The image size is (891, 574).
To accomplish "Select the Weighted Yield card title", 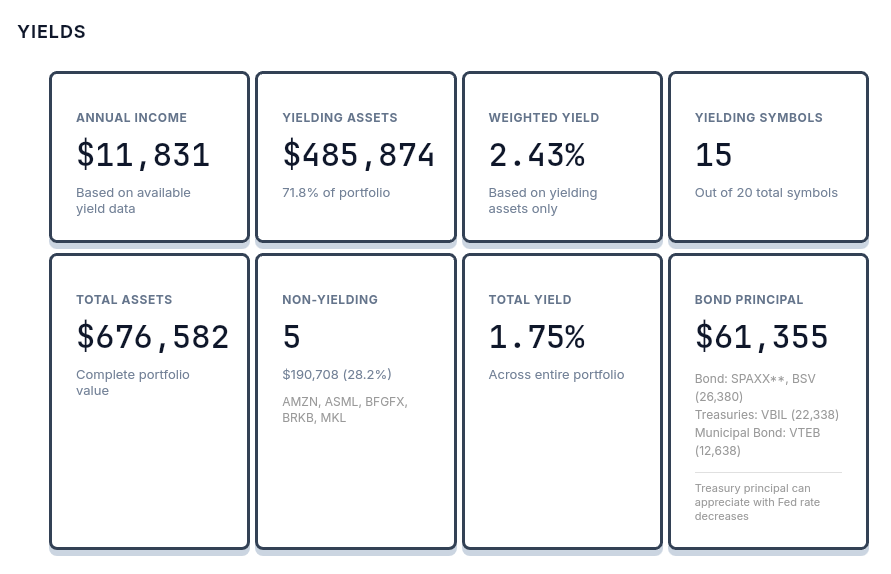I will point(544,118).
